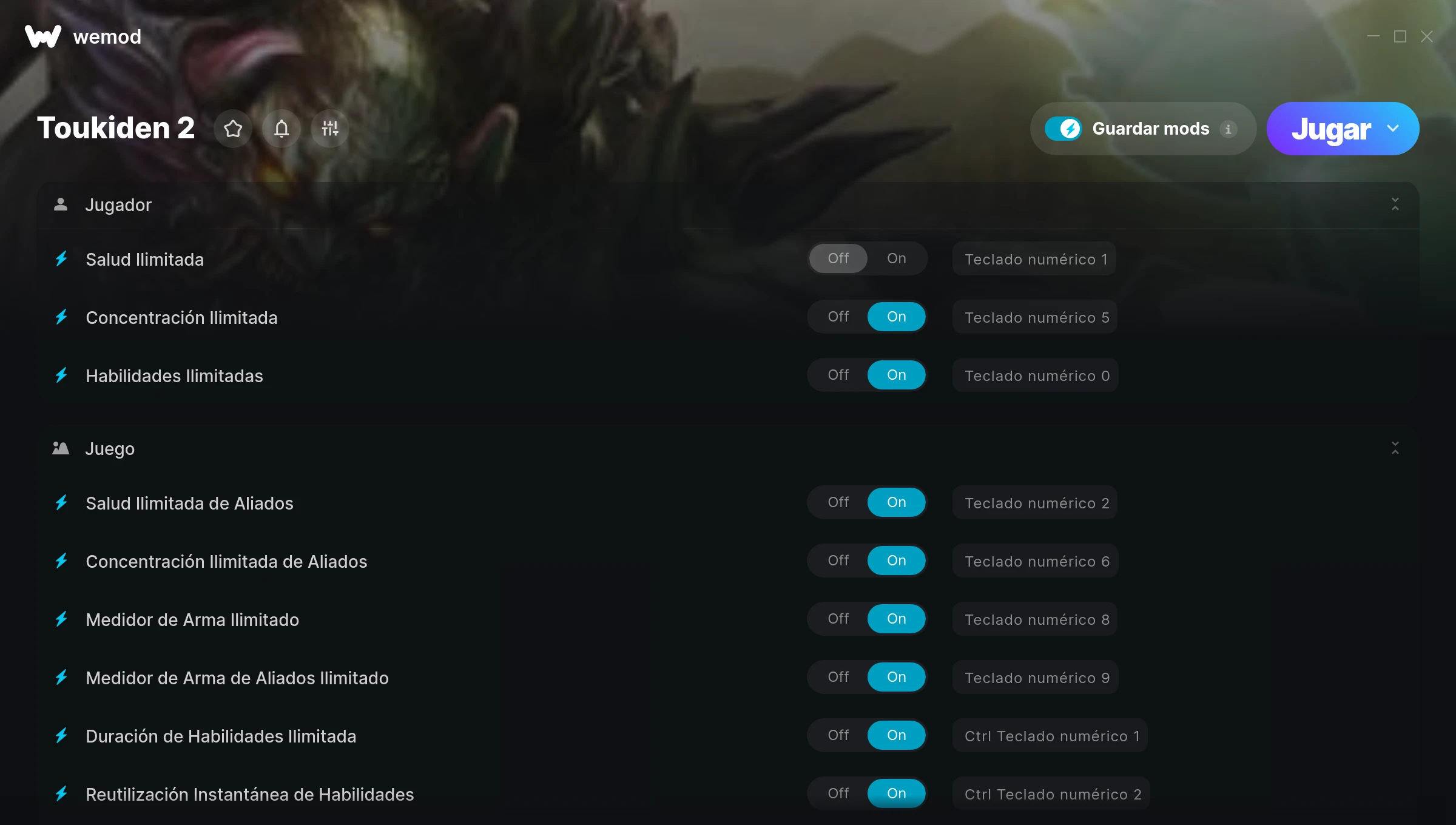Open notifications via the bell icon

point(281,129)
